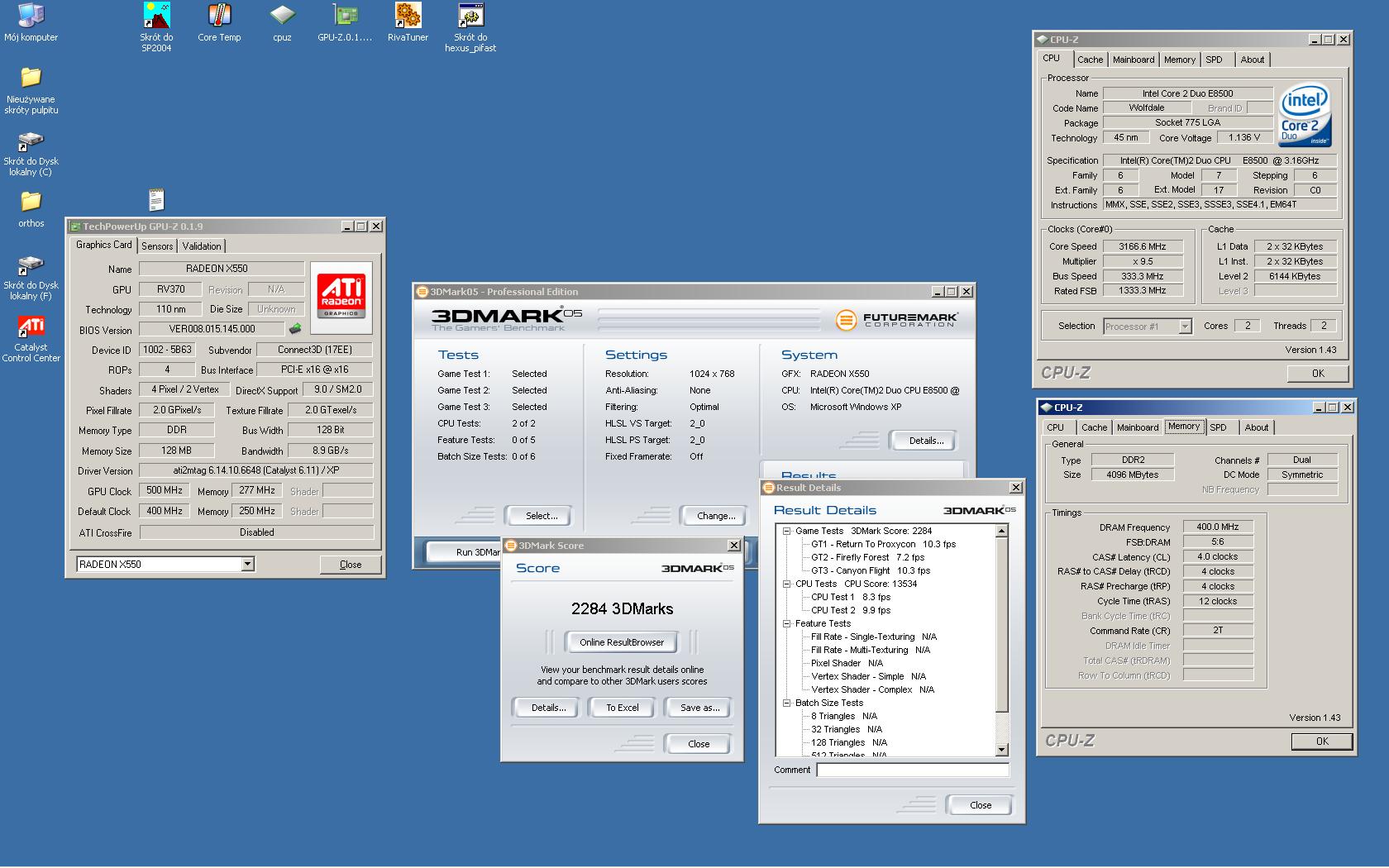This screenshot has width=1389, height=868.
Task: Click Run 3DMark button
Action: point(465,552)
